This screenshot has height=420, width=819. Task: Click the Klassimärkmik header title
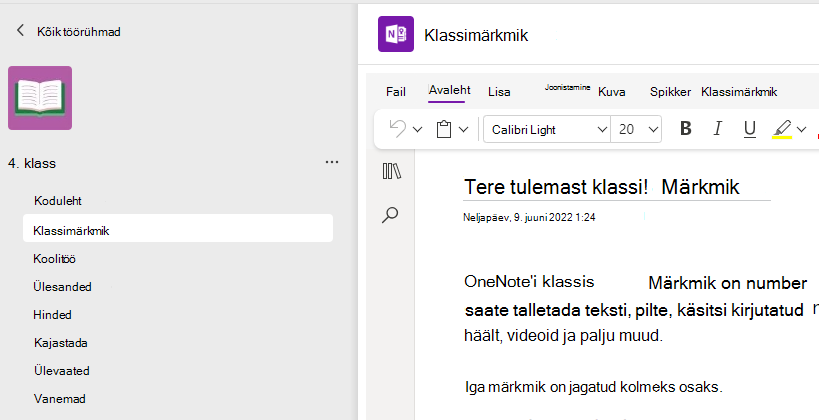(x=476, y=35)
